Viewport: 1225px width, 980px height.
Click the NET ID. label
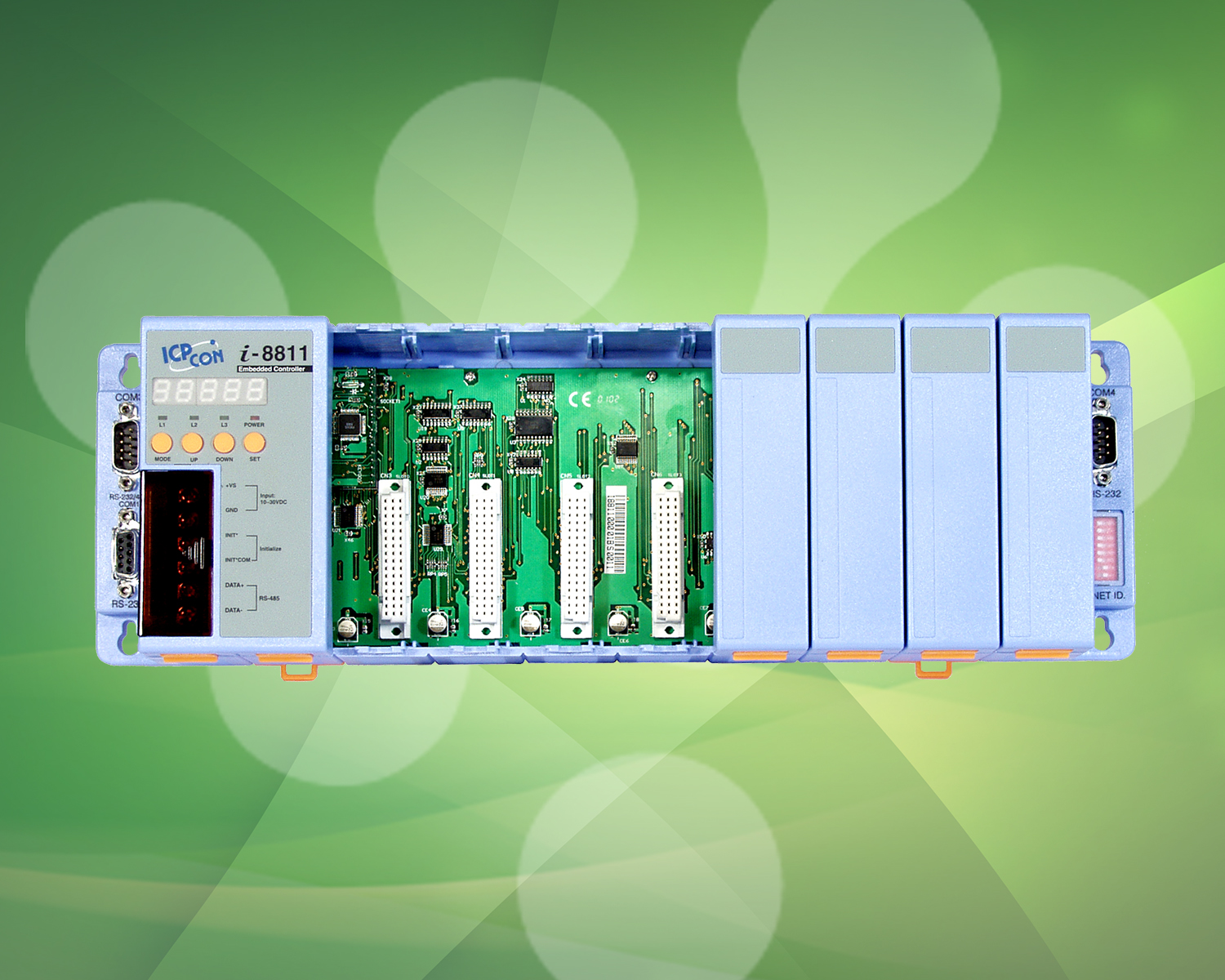(x=1110, y=596)
